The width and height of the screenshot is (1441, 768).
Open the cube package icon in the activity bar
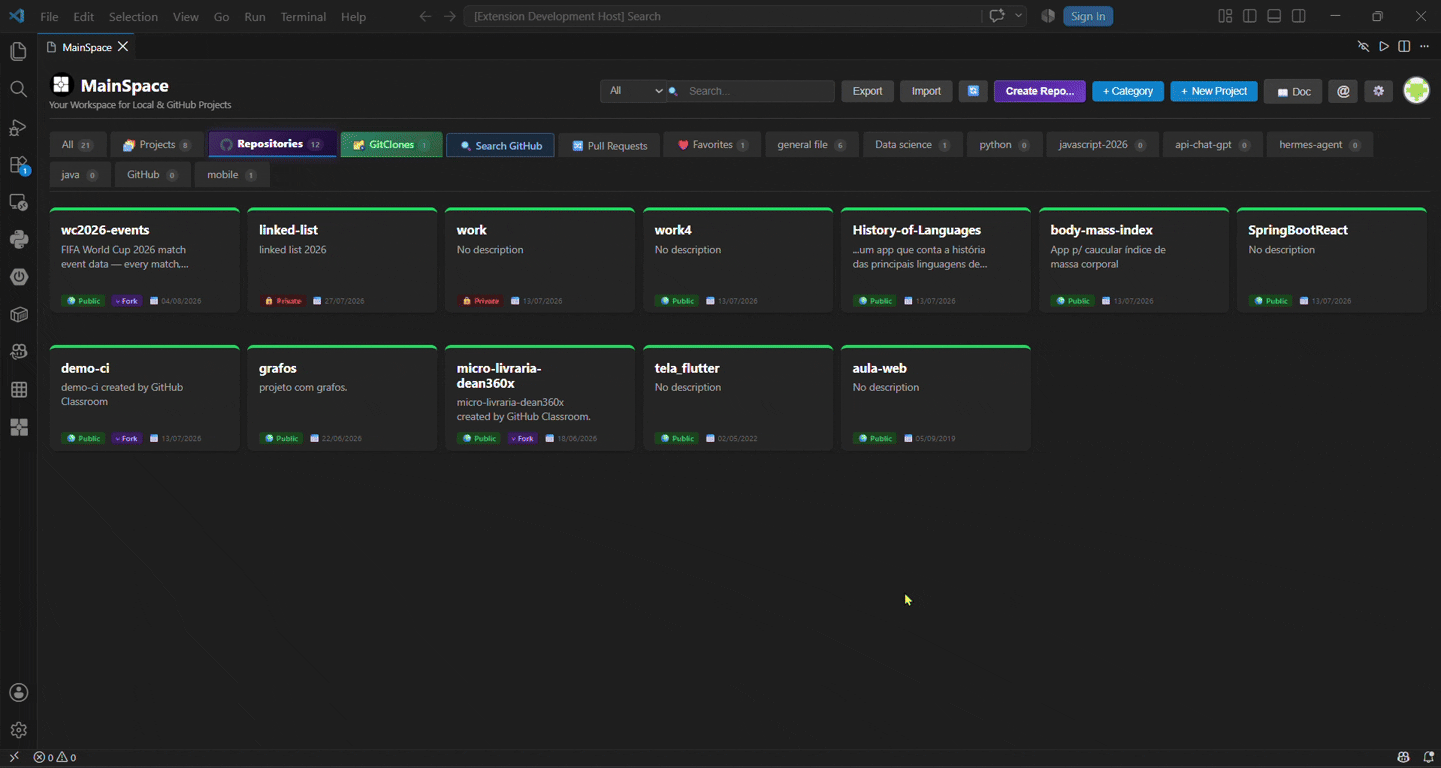click(x=18, y=315)
